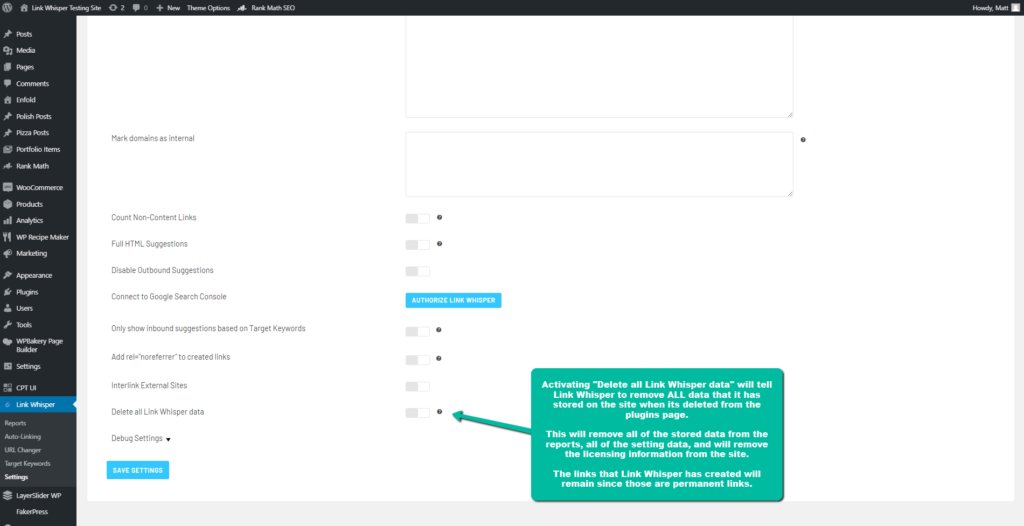Screen dimensions: 1024x526
Task: Click the WPBakery Page Builder icon
Action: pos(7,341)
